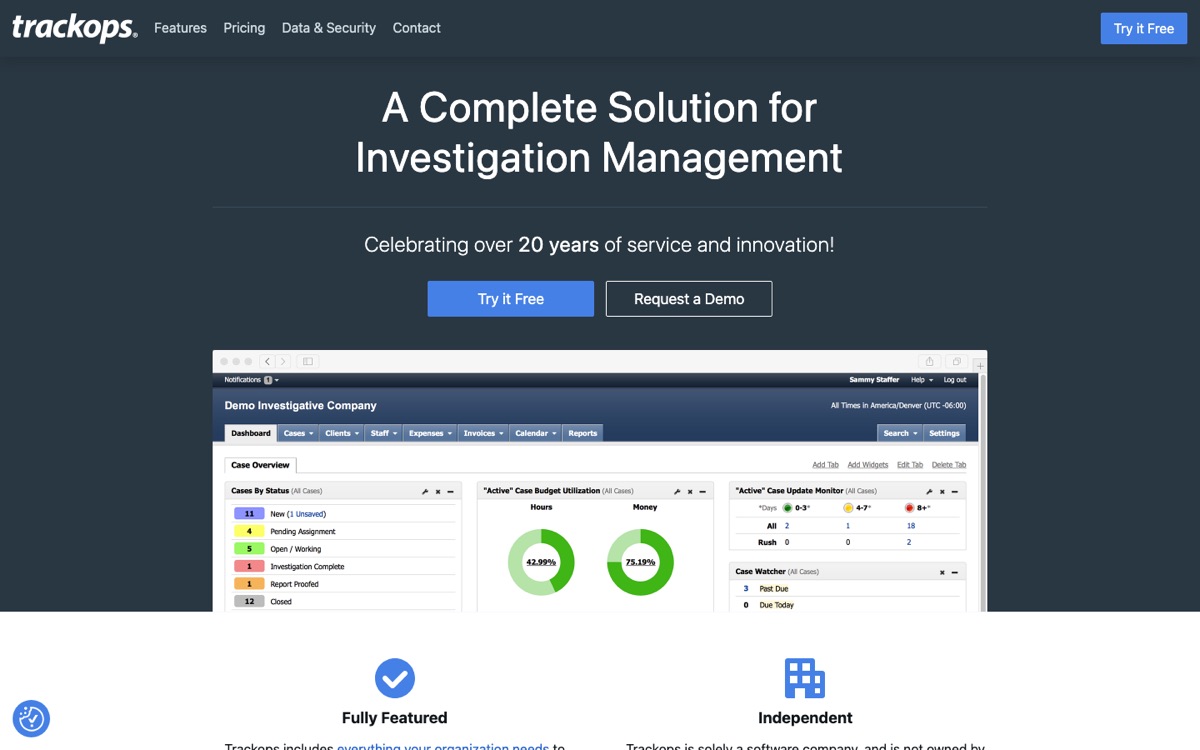Close the Case Budget Utilization widget
1200x750 pixels.
pos(690,491)
